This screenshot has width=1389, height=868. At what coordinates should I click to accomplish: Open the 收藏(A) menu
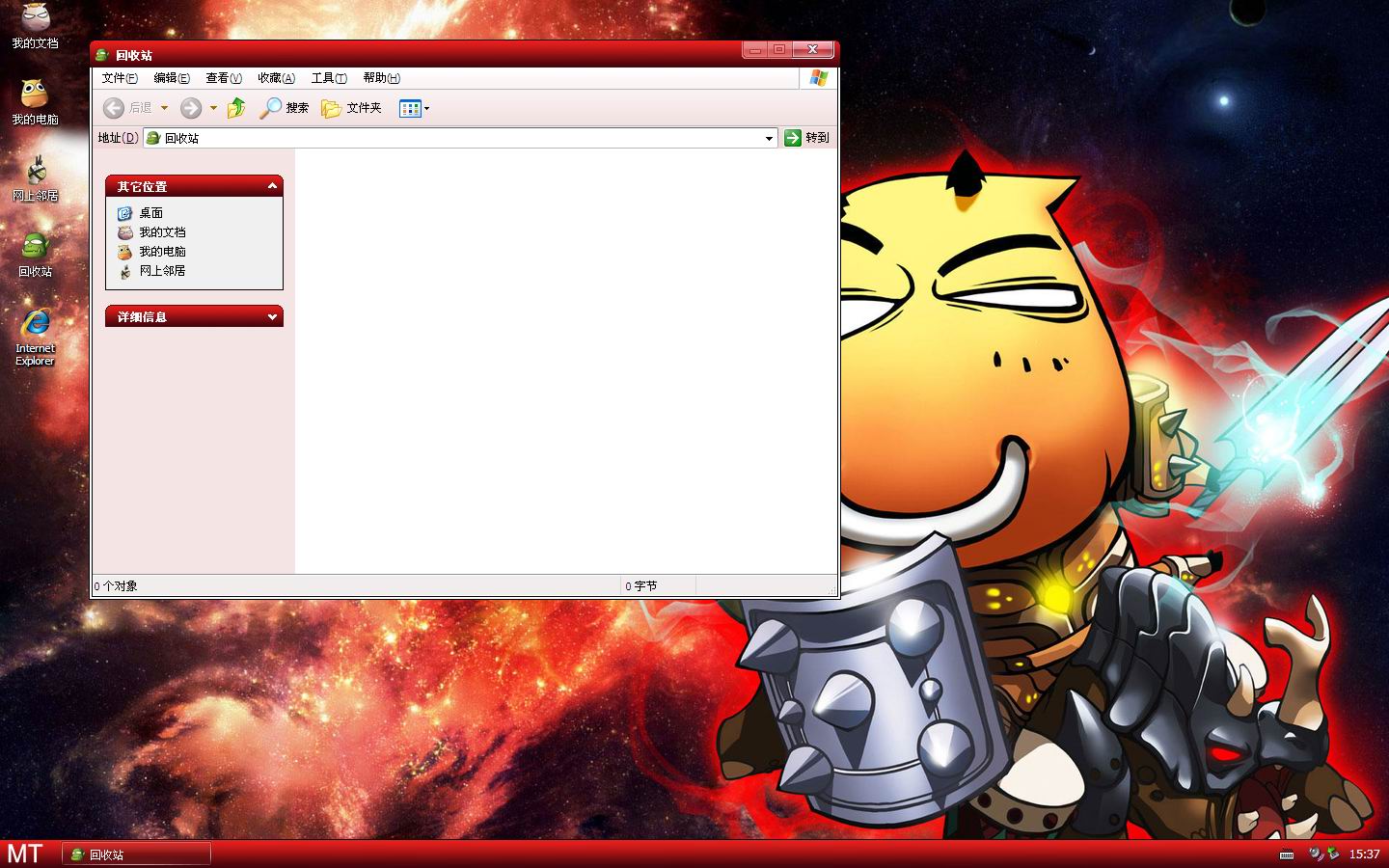(276, 78)
